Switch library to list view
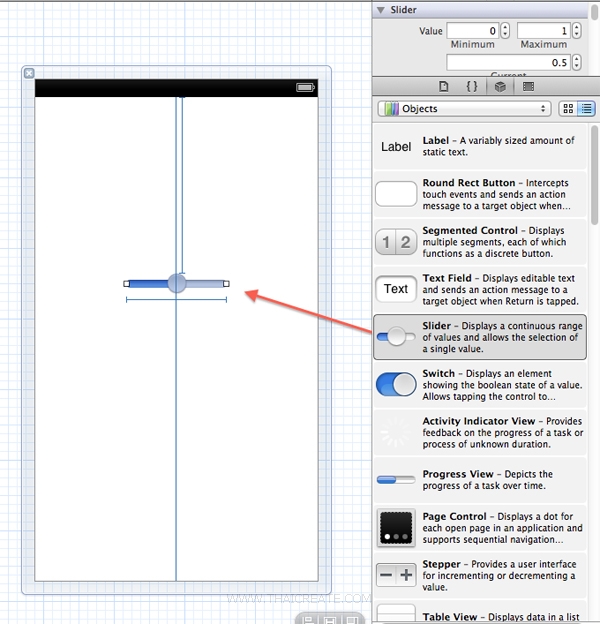The image size is (600, 624). point(586,108)
